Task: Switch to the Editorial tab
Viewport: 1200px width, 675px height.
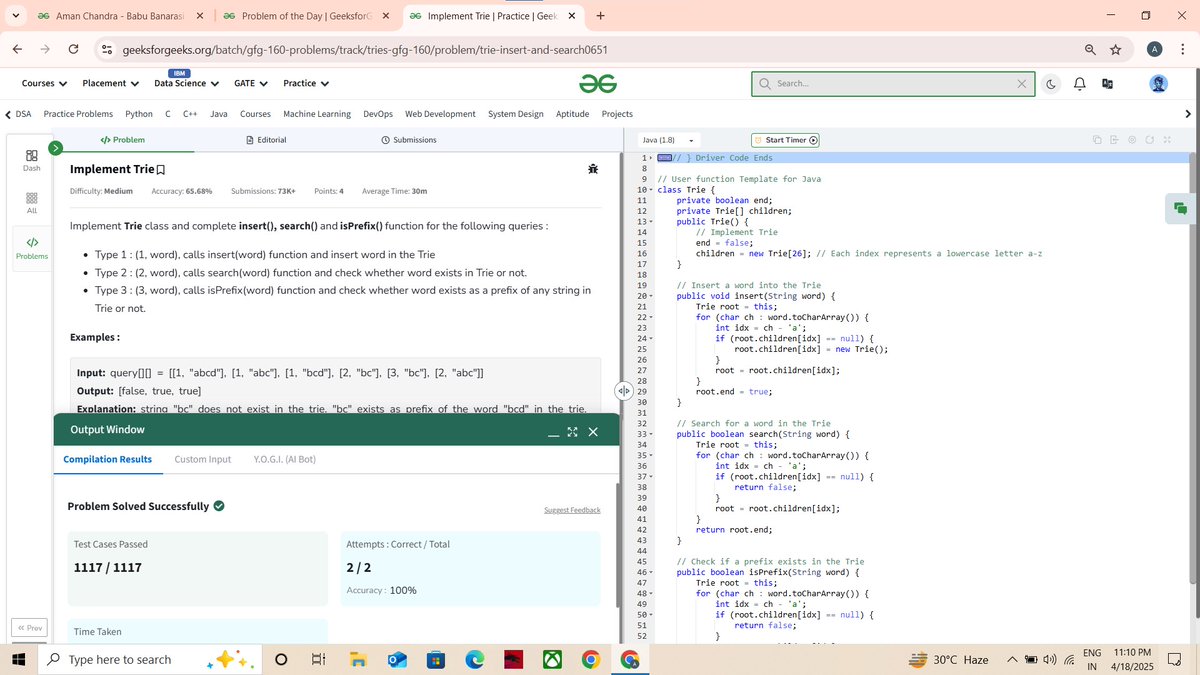Action: (x=266, y=140)
